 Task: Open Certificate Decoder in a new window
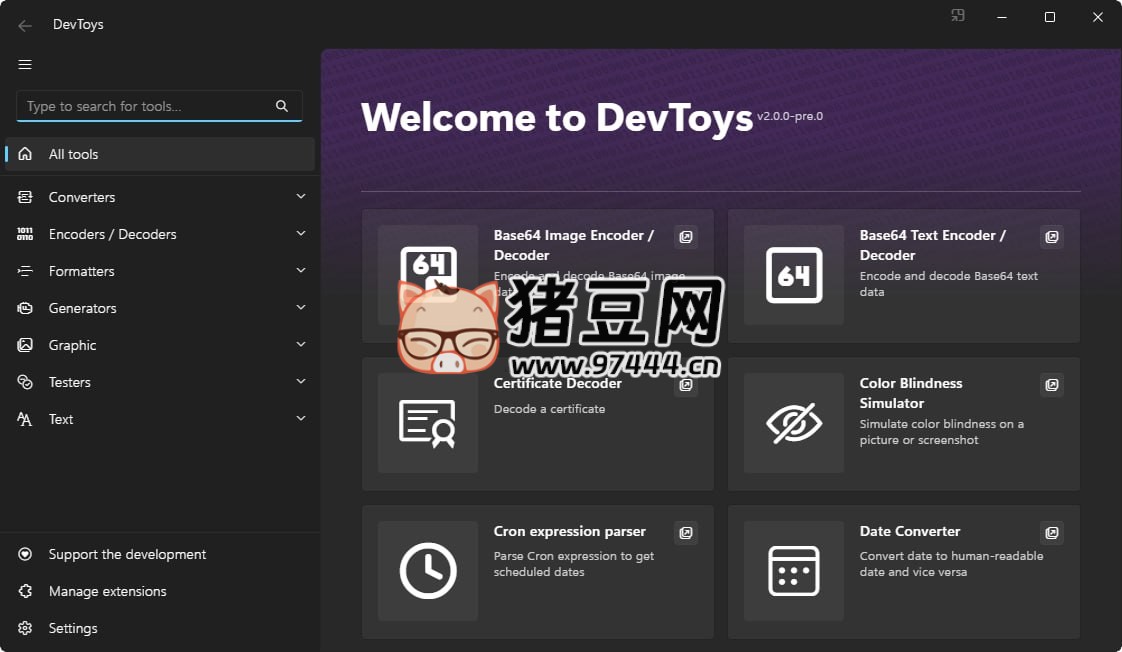point(686,385)
